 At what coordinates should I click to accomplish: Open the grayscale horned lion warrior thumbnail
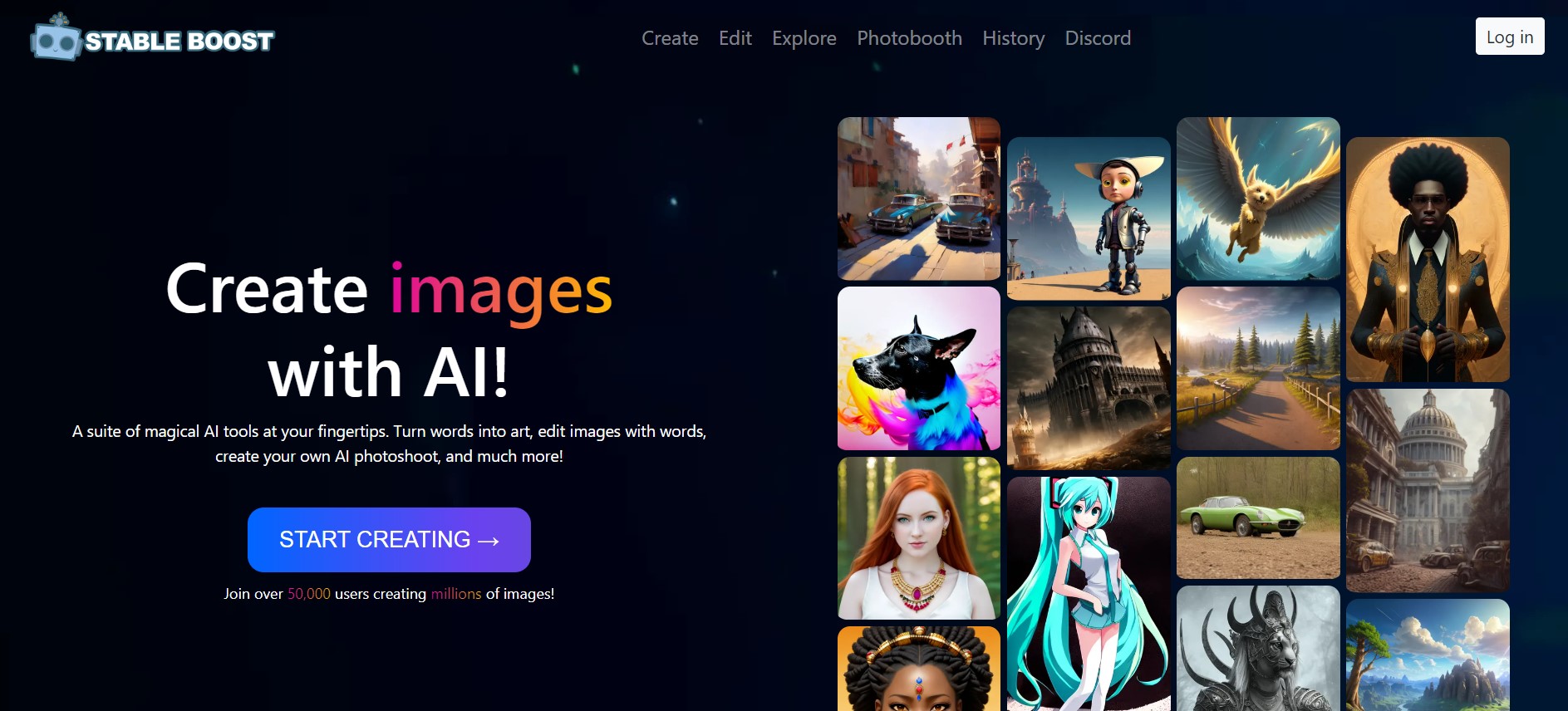coord(1258,648)
